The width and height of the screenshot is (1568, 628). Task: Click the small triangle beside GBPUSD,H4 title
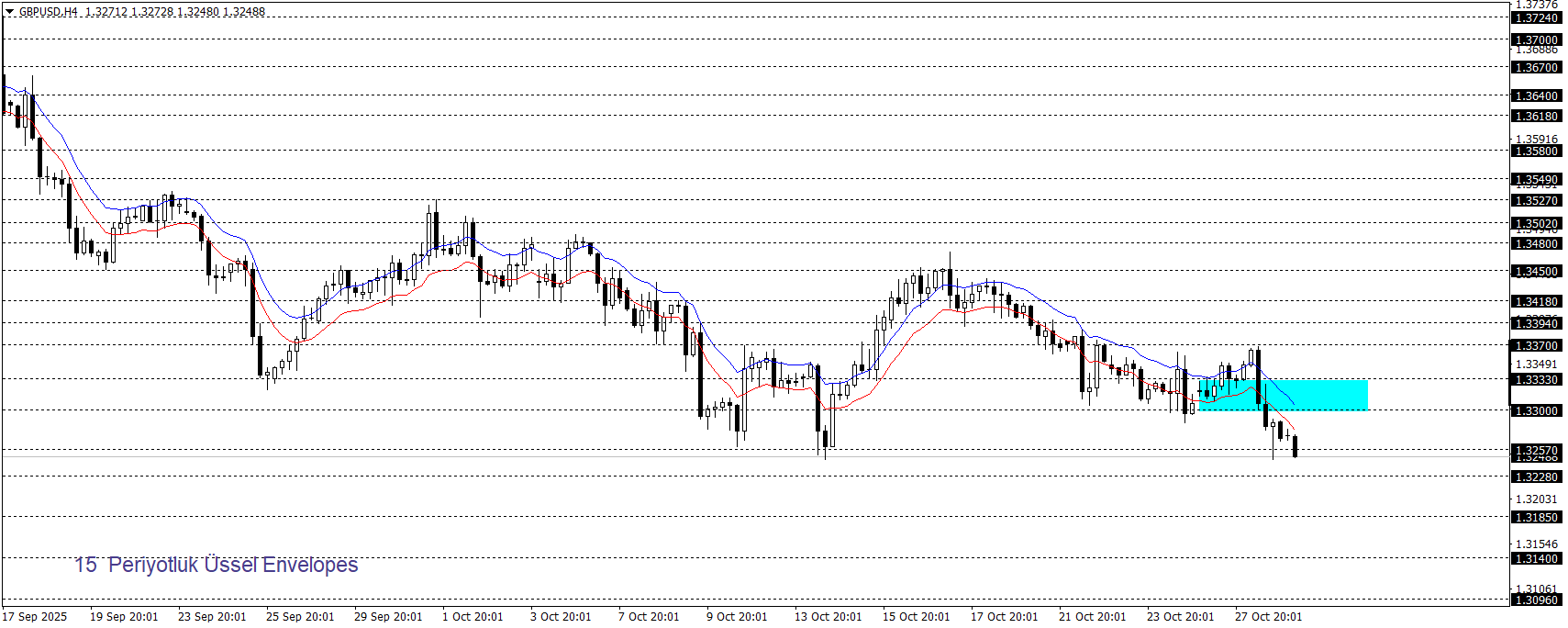pos(10,12)
